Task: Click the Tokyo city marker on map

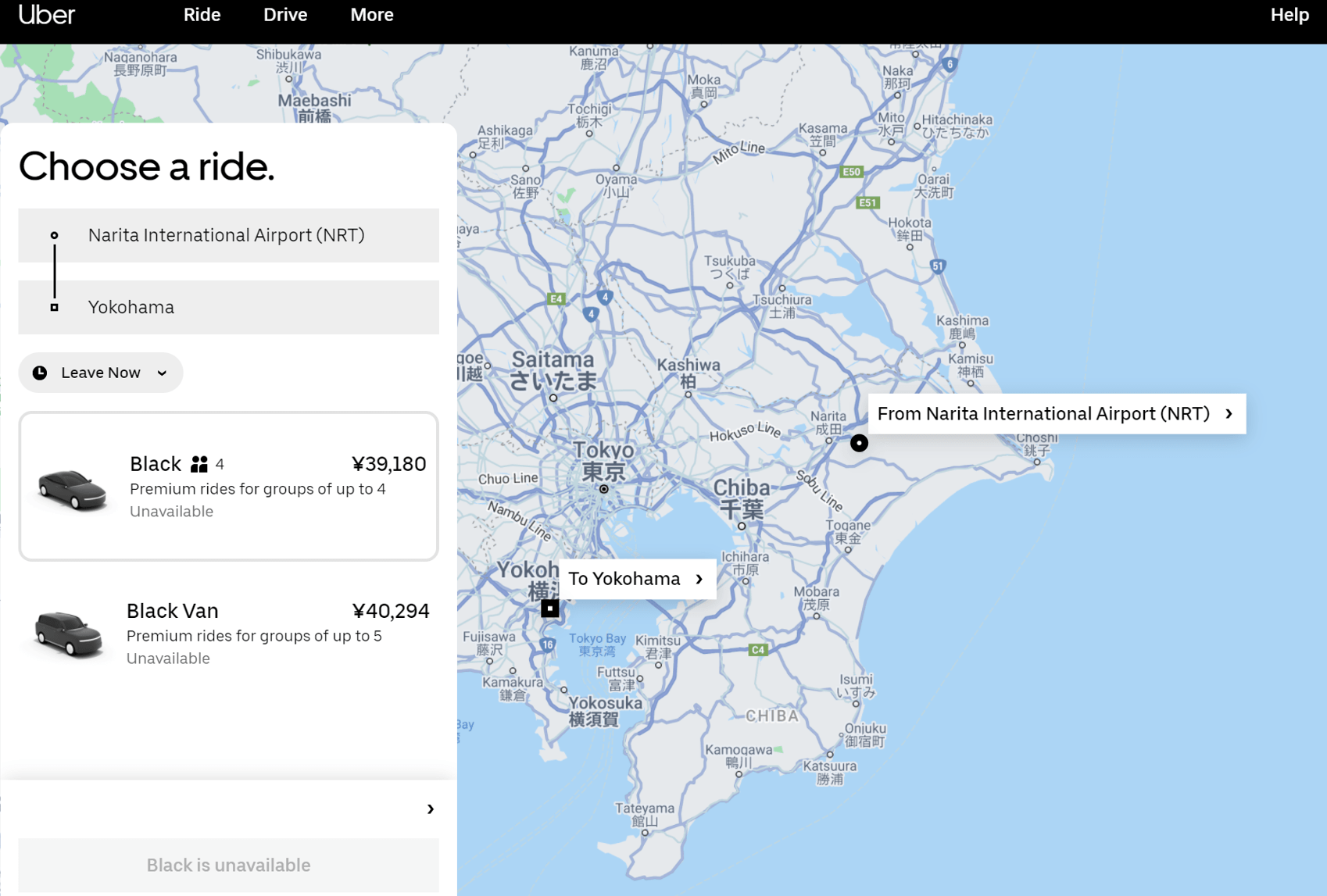Action: pos(603,489)
